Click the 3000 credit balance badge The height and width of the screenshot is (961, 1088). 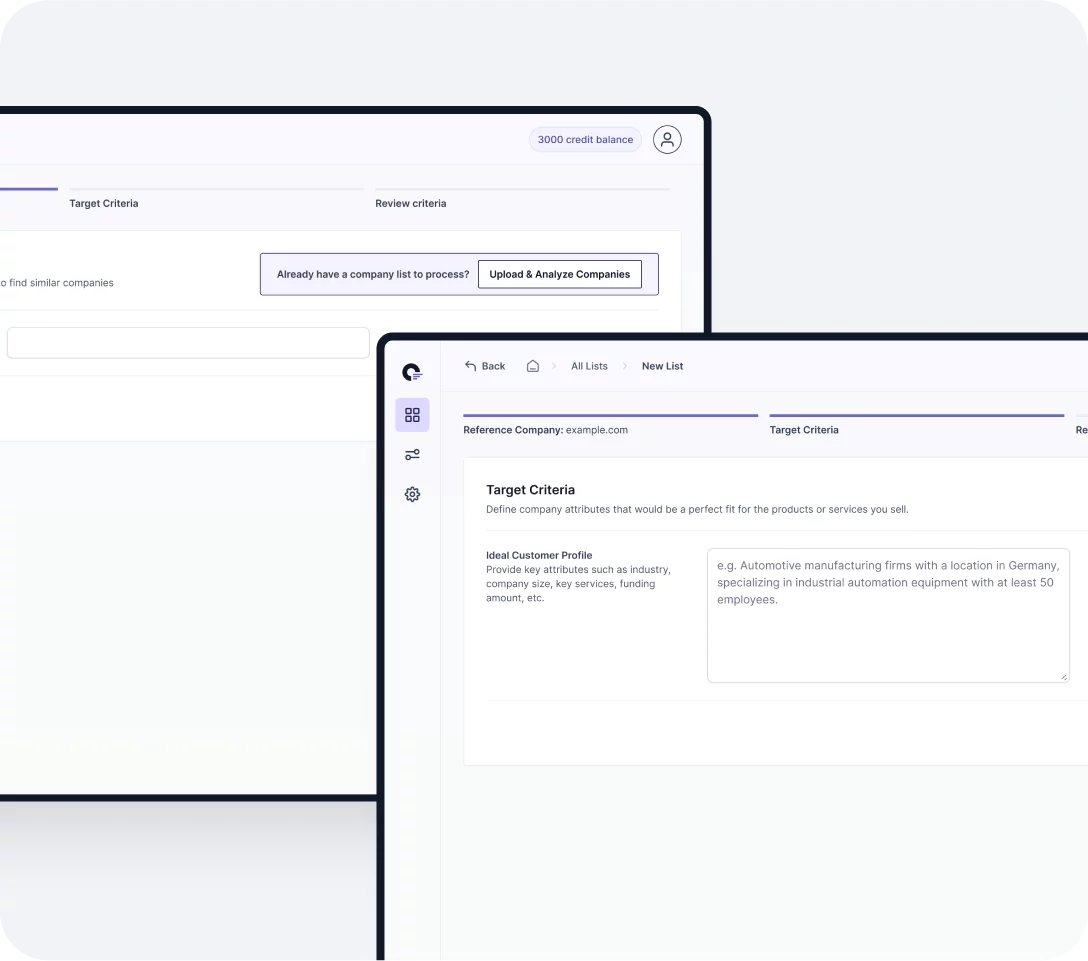coord(585,139)
